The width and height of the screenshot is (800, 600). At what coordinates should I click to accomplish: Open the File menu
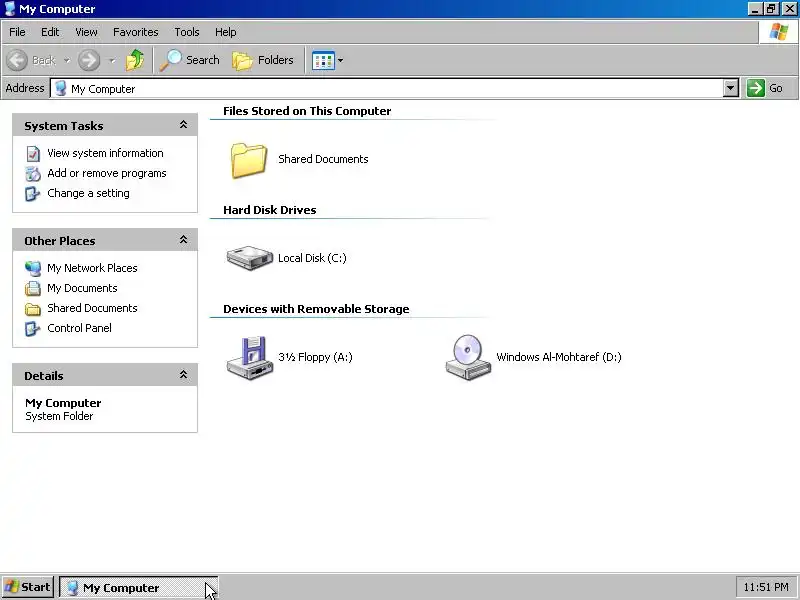(17, 32)
